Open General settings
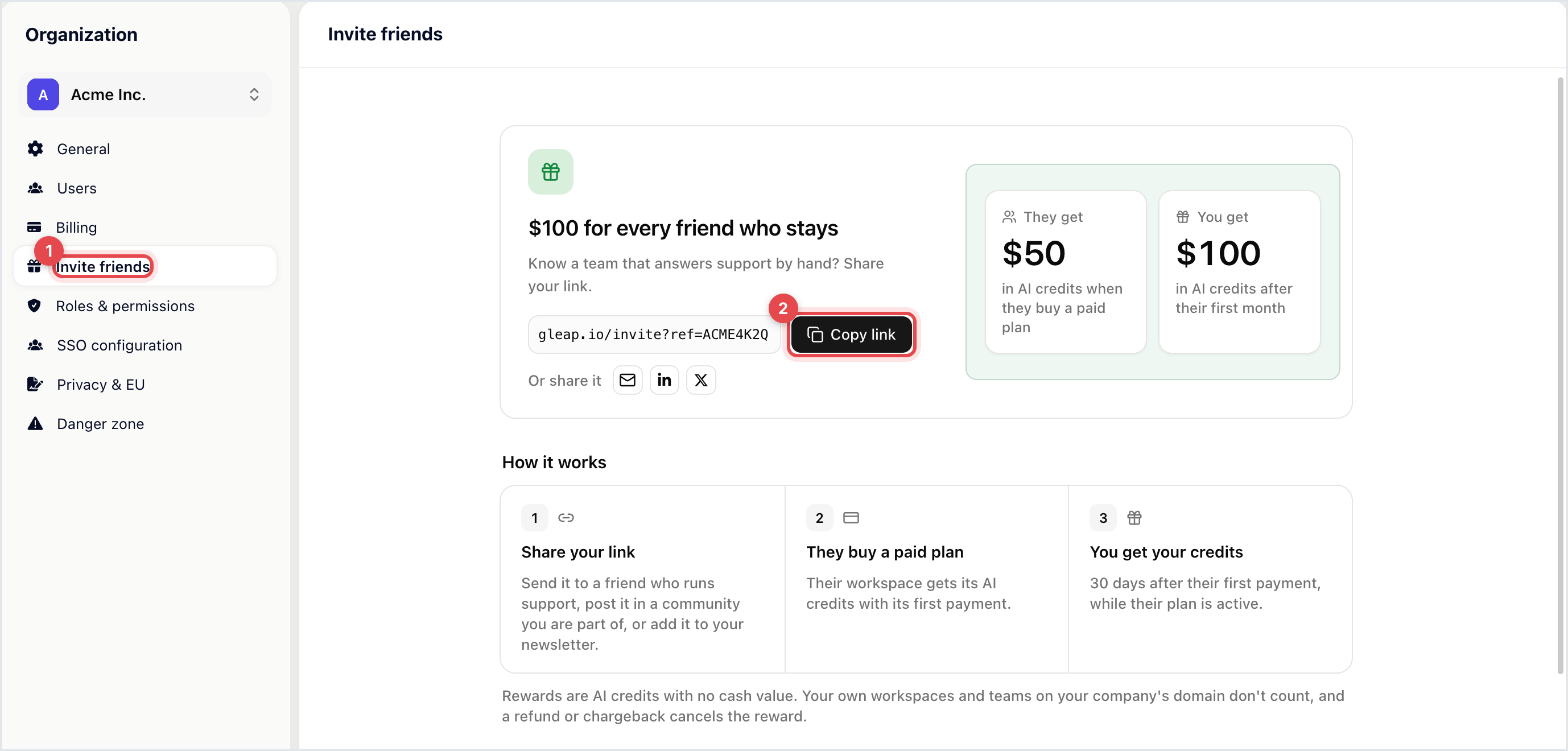The height and width of the screenshot is (751, 1568). coord(145,149)
